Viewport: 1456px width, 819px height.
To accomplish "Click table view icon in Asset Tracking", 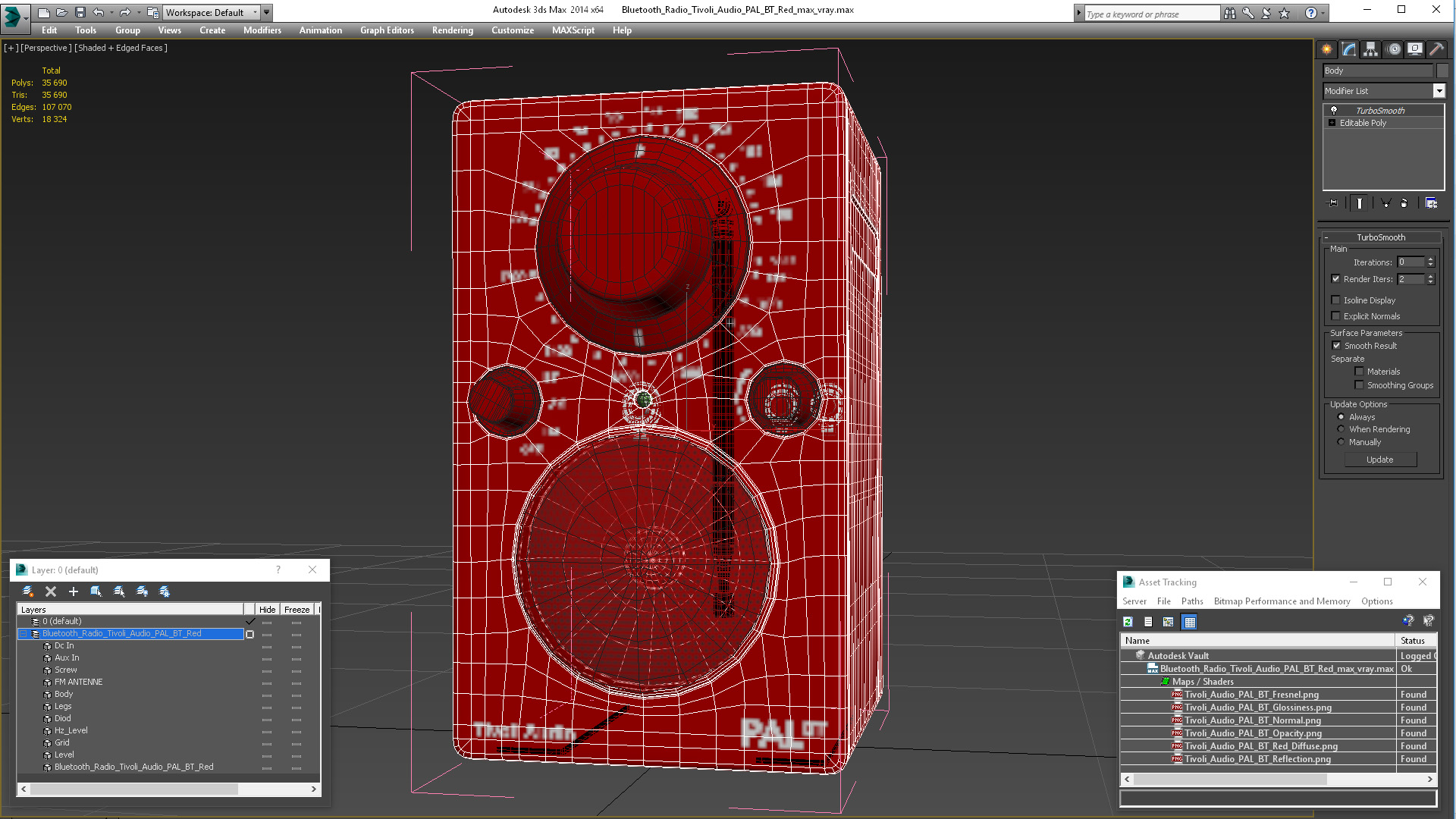I will pyautogui.click(x=1189, y=622).
